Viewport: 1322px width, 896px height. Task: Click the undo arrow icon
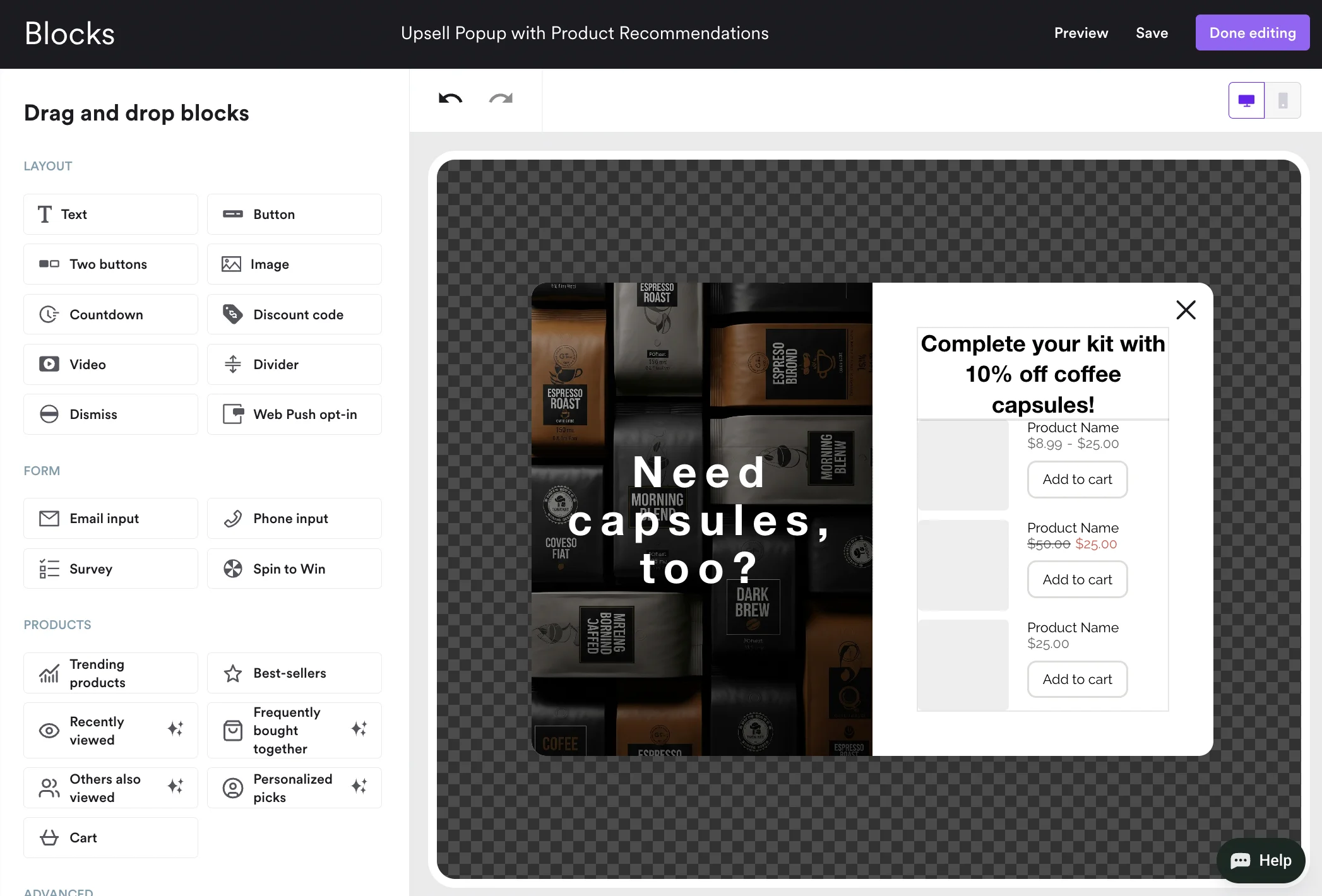tap(450, 99)
